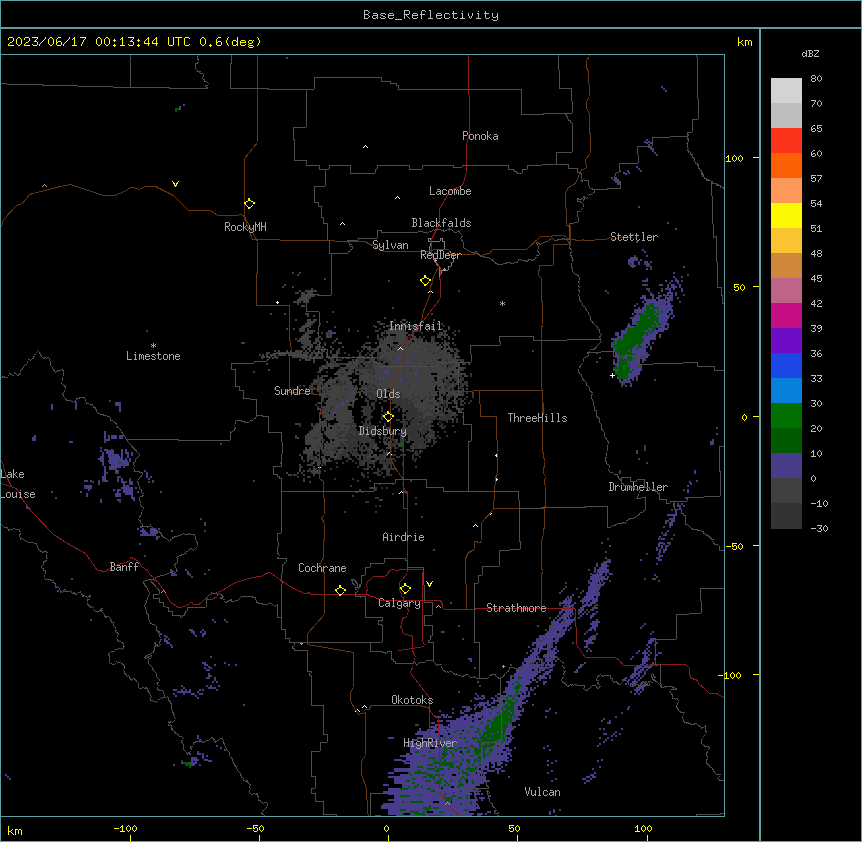The width and height of the screenshot is (862, 842).
Task: Click the Blackfalds town label
Action: click(441, 223)
